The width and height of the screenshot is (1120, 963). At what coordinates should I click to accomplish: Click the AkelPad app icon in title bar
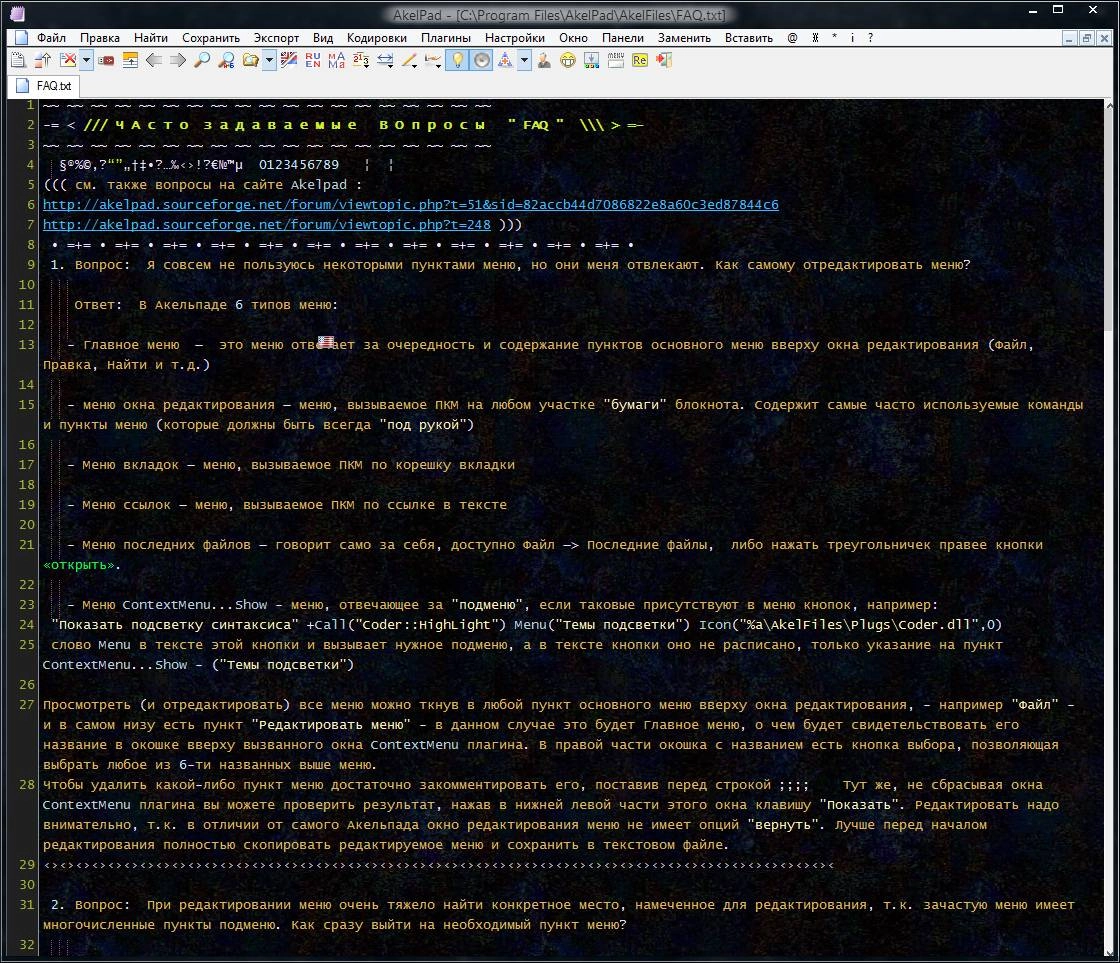coord(17,14)
